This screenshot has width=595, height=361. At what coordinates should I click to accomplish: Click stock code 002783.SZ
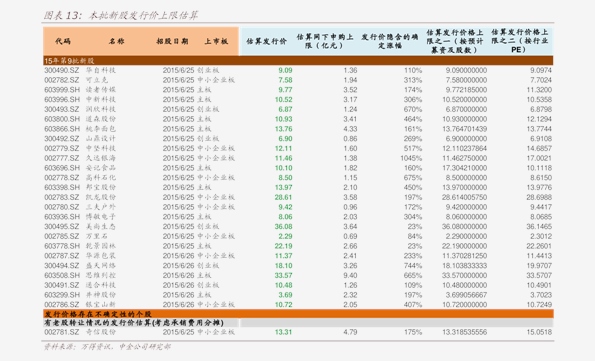[x=61, y=197]
